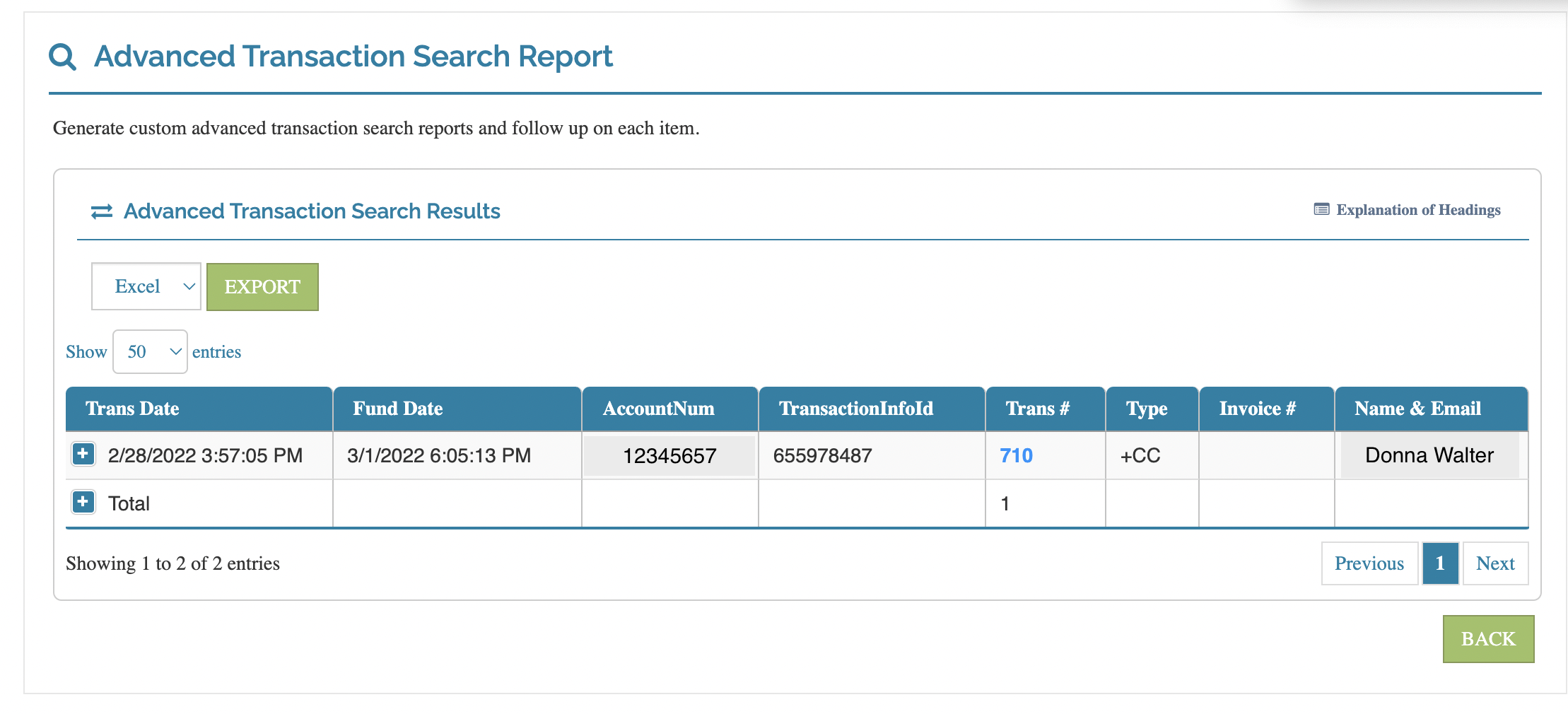Click the transfer arrows icon beside results heading

pyautogui.click(x=102, y=211)
